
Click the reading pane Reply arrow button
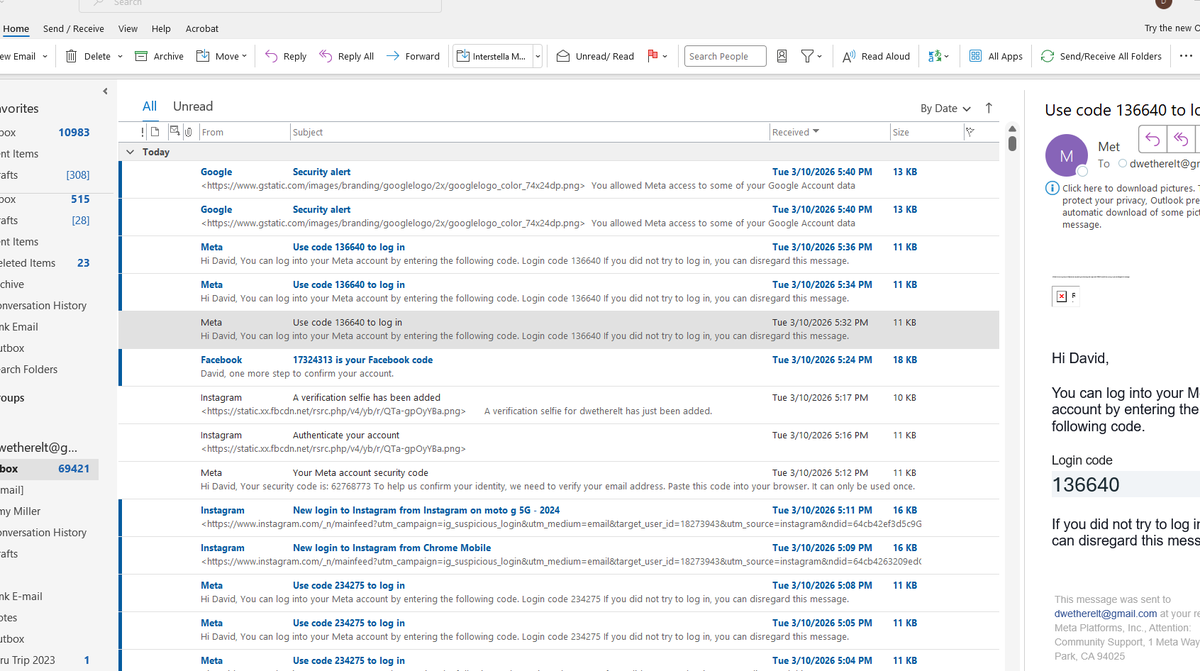pyautogui.click(x=1152, y=139)
